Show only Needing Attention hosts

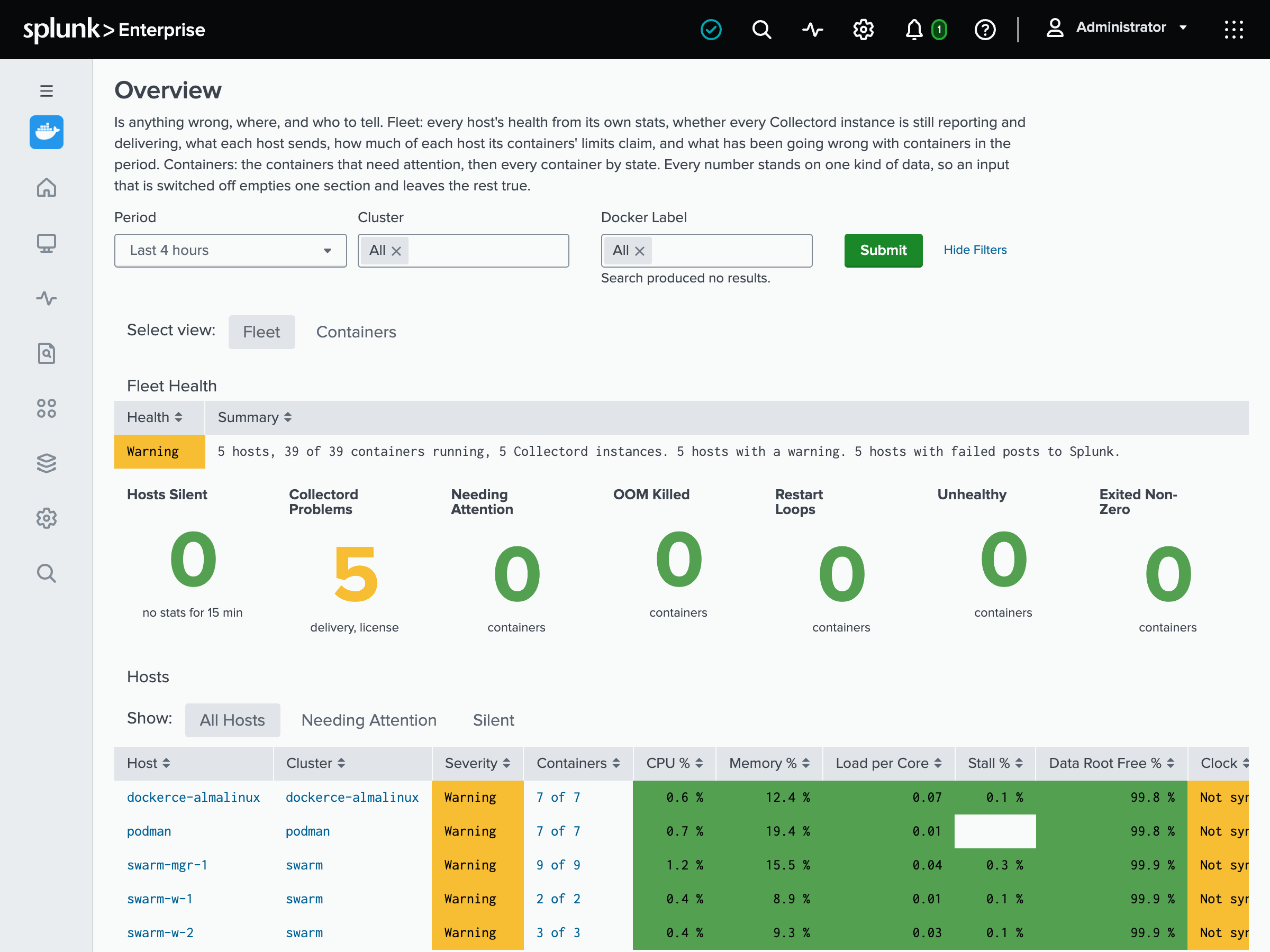tap(369, 720)
